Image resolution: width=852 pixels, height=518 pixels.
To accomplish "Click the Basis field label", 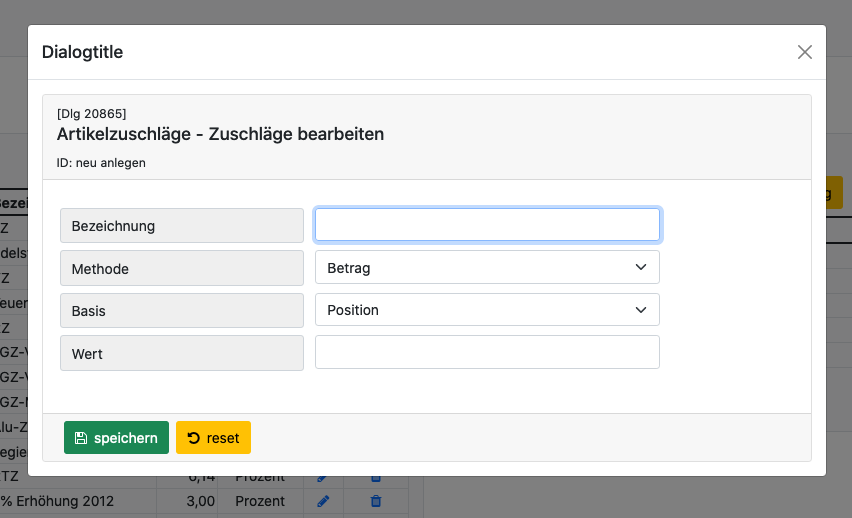I will click(x=89, y=311).
